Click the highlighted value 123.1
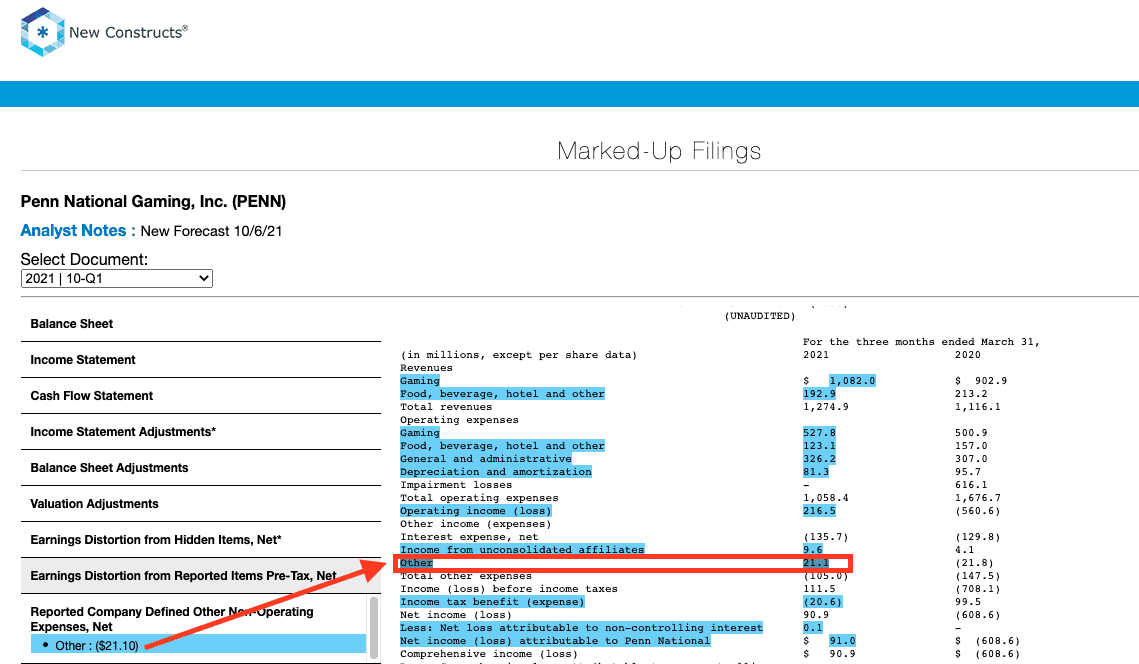The width and height of the screenshot is (1139, 664). (819, 446)
